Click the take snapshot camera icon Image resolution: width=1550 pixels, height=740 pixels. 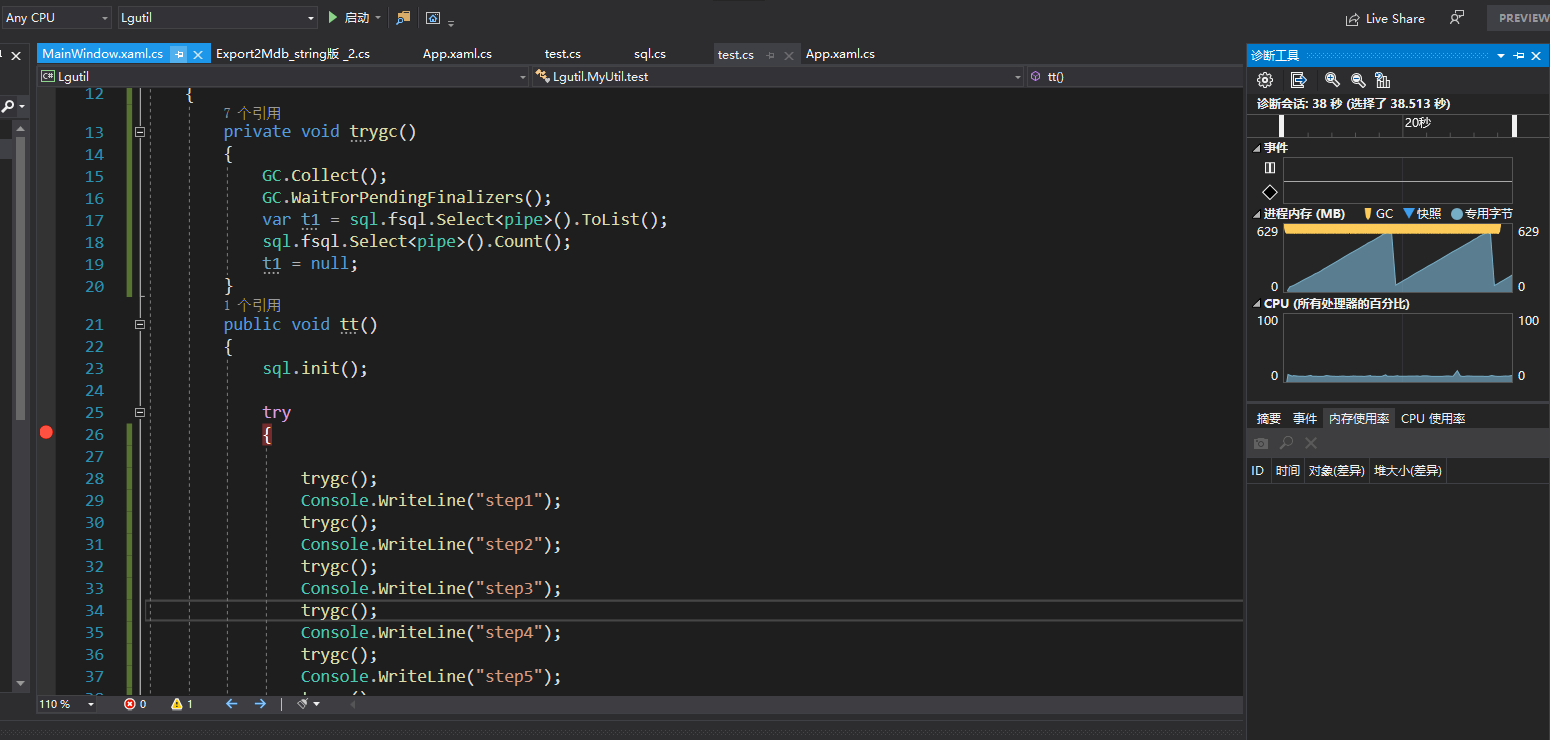click(1261, 443)
